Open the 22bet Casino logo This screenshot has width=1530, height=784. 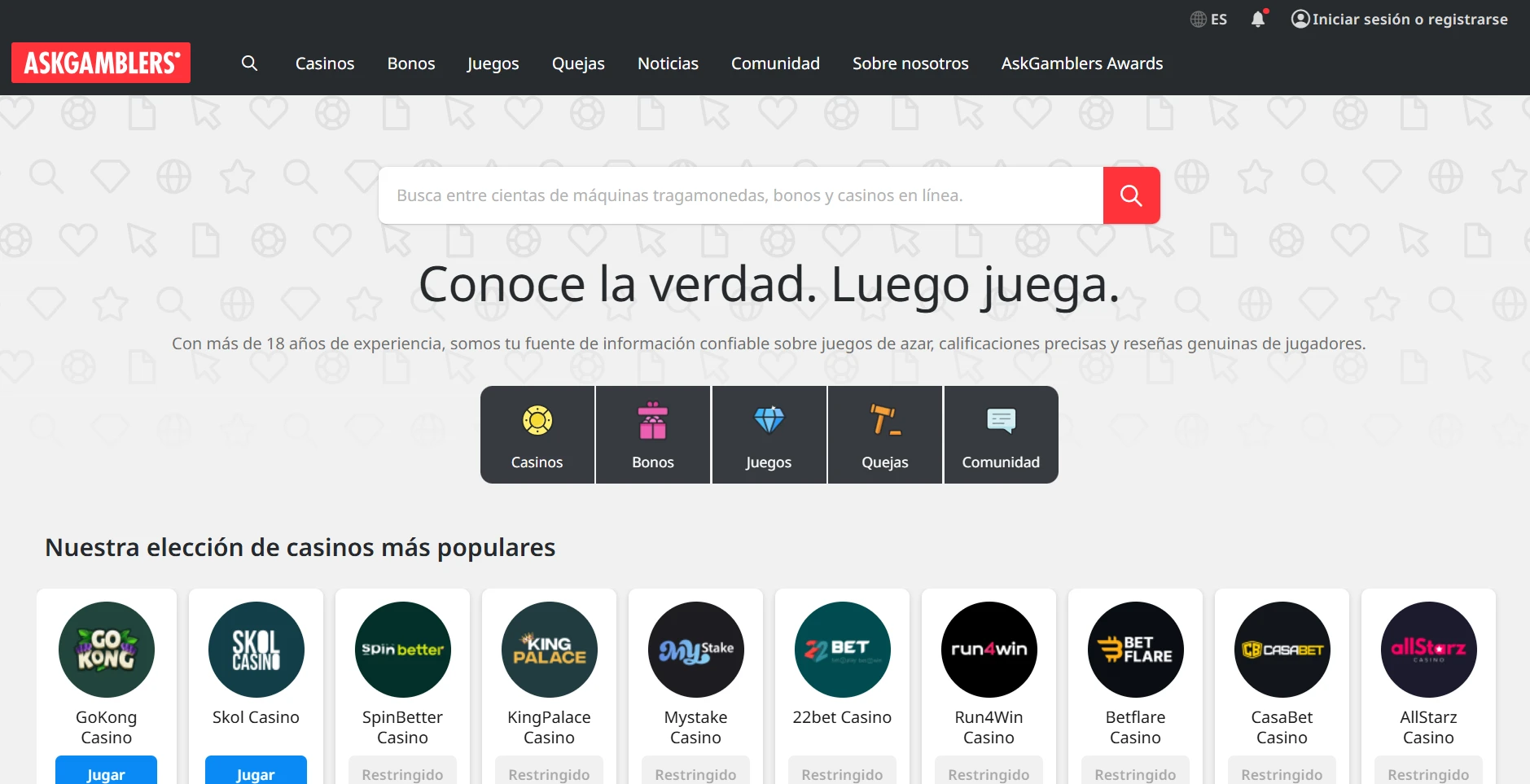pyautogui.click(x=843, y=650)
